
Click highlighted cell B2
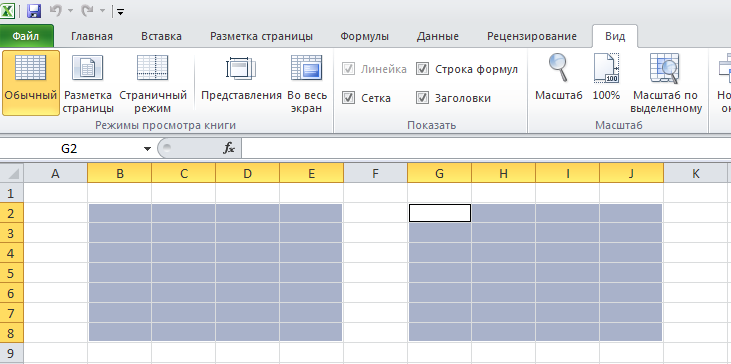(120, 213)
